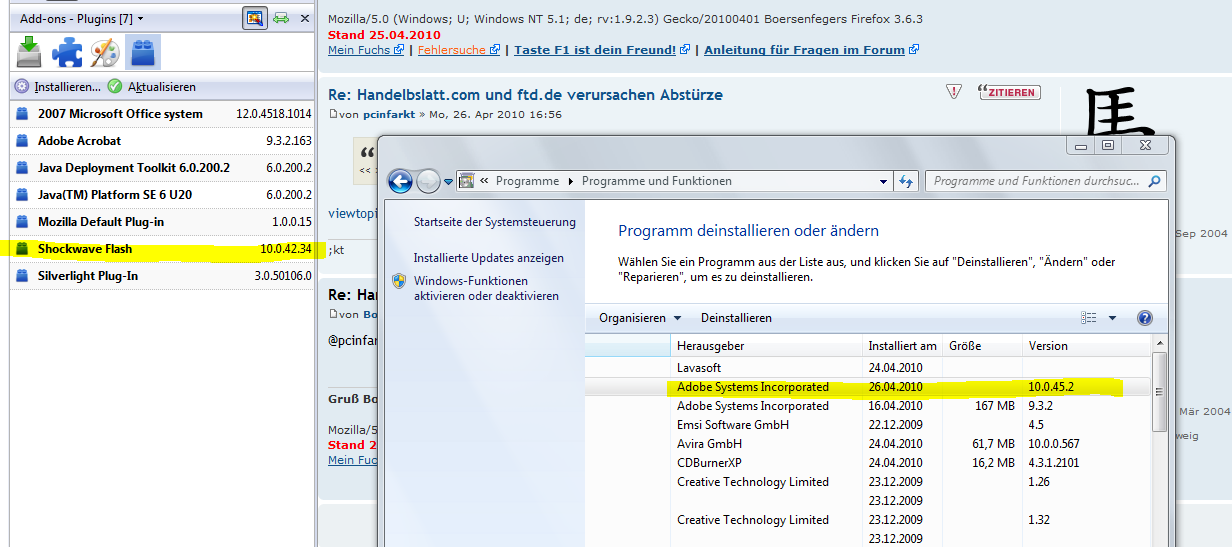The height and width of the screenshot is (547, 1232).
Task: Close the Add-ons sidebar panel
Action: pyautogui.click(x=305, y=18)
